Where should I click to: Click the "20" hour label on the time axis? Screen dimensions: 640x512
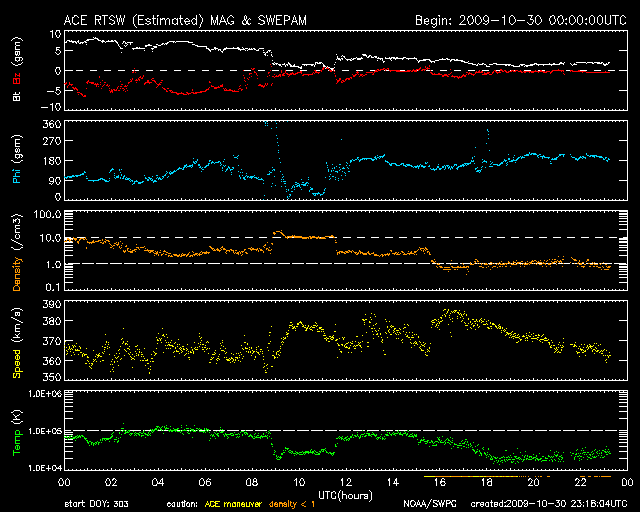pyautogui.click(x=533, y=483)
